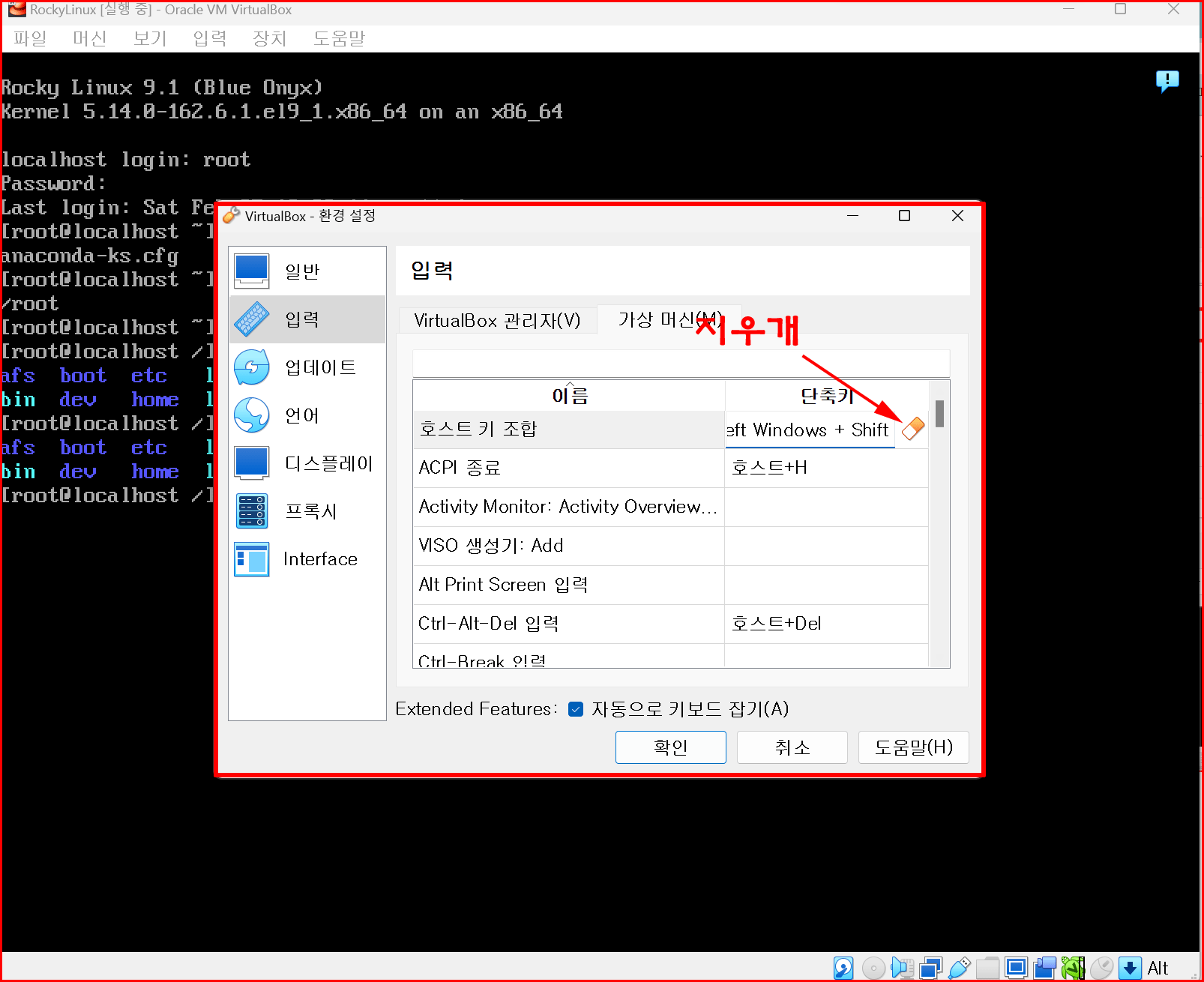Toggle 자동으로 키보드 잡기 checkbox
The width and height of the screenshot is (1204, 982).
pos(576,709)
